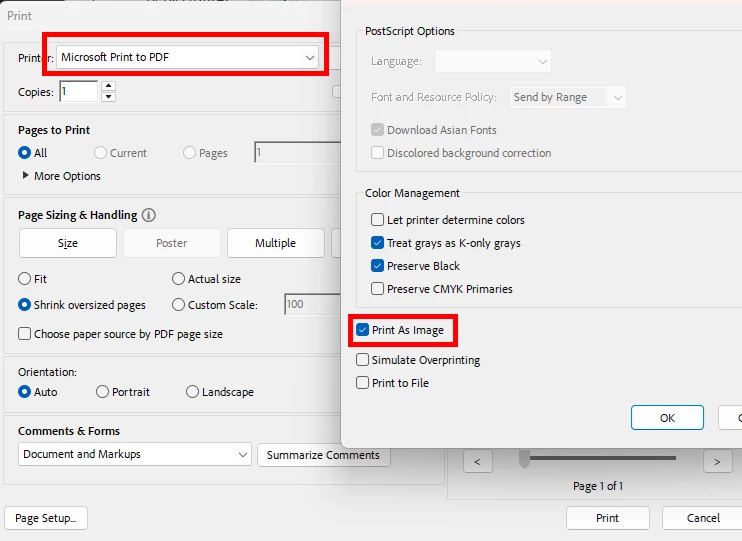Open Comments & Forms dropdown
This screenshot has width=742, height=541.
[134, 454]
